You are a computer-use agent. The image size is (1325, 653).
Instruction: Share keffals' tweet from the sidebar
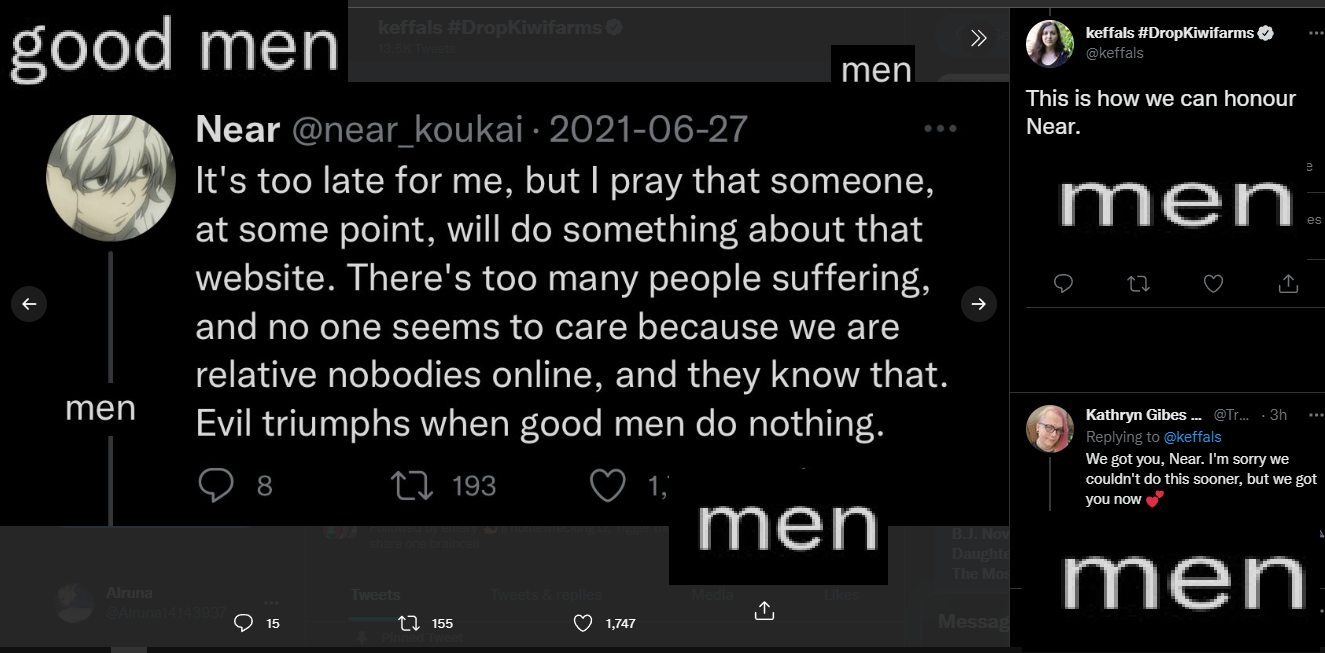pos(1288,284)
